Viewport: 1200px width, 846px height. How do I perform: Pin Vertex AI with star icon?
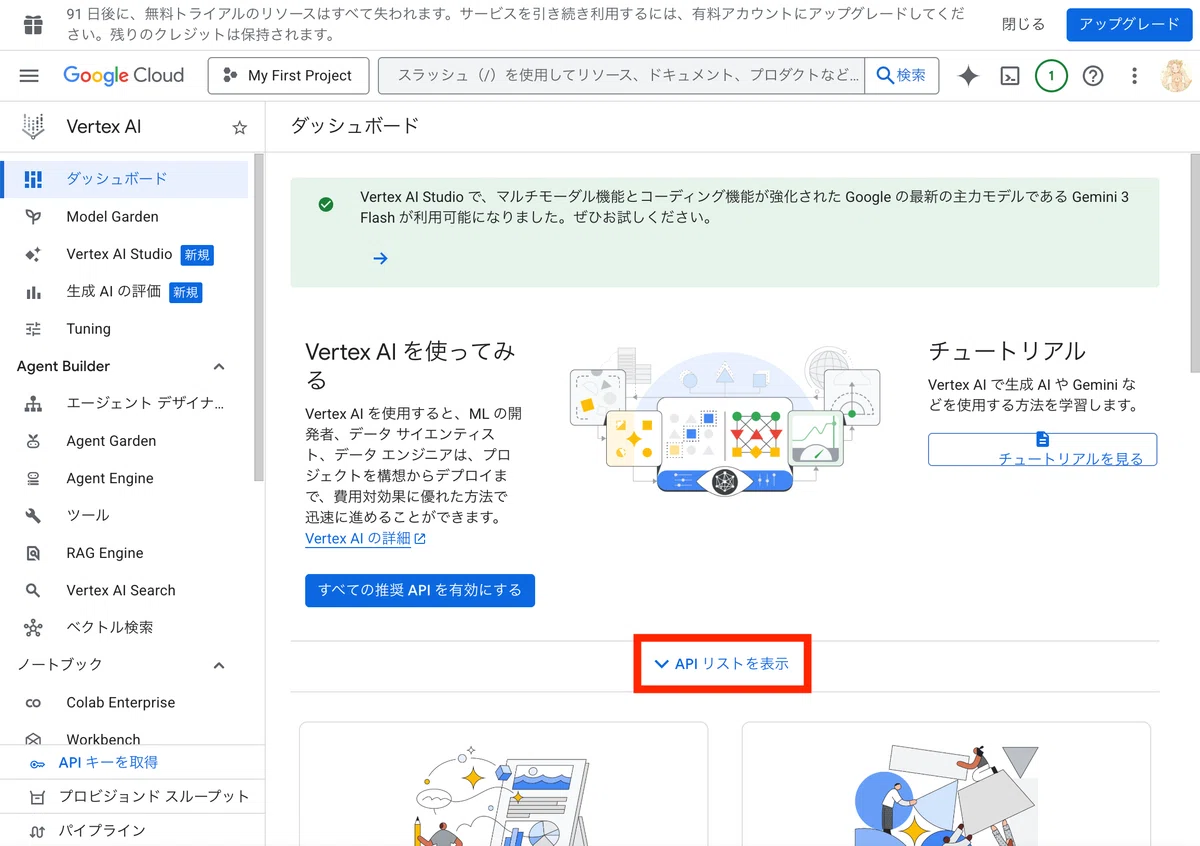coord(239,127)
